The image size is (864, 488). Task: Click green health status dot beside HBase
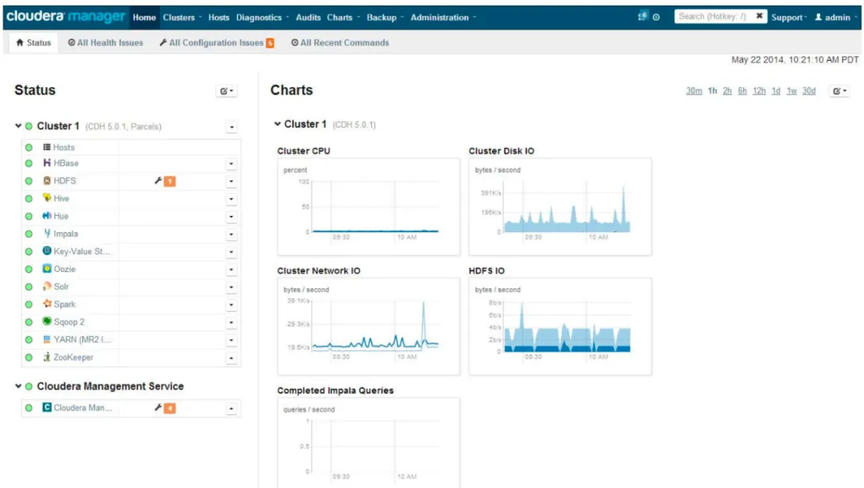[x=29, y=163]
